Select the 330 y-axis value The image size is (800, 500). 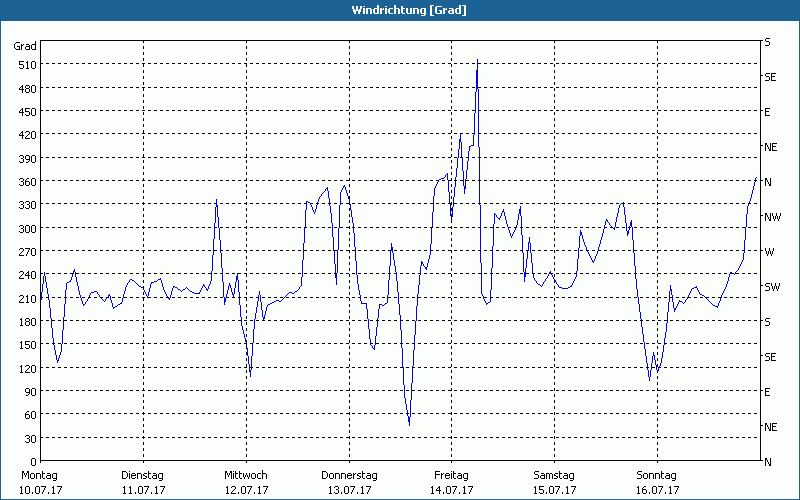click(28, 205)
